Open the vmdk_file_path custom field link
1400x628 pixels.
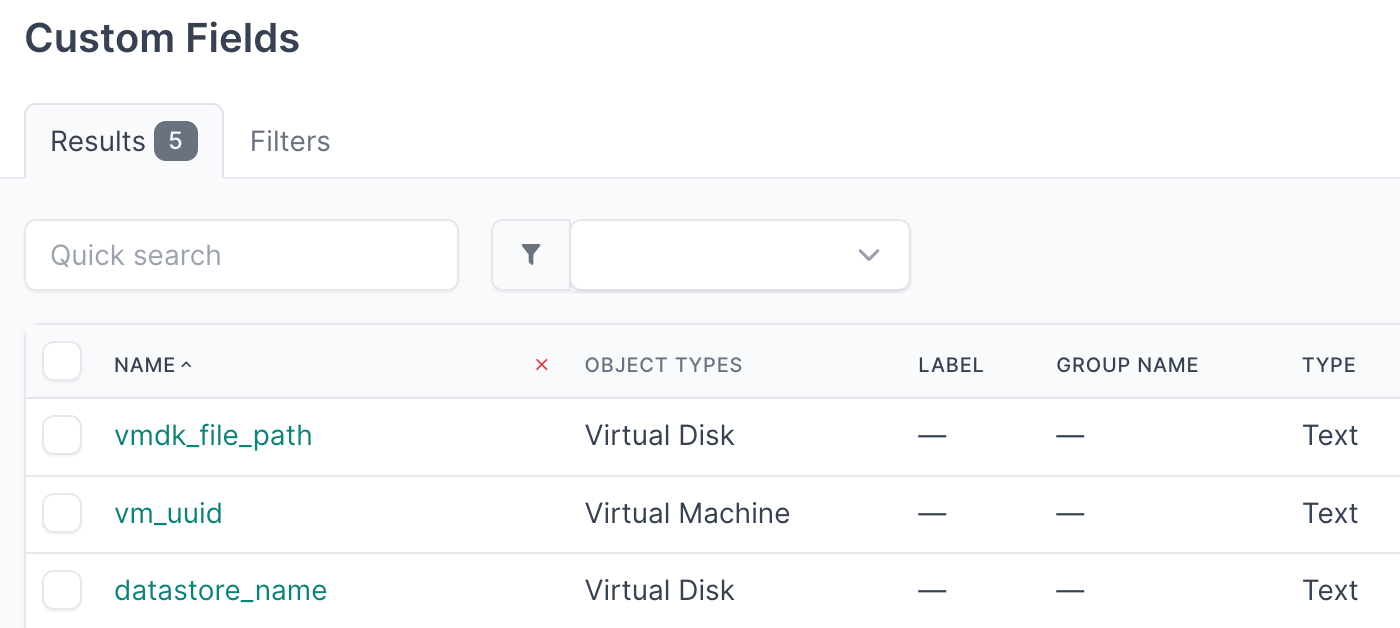(x=213, y=435)
